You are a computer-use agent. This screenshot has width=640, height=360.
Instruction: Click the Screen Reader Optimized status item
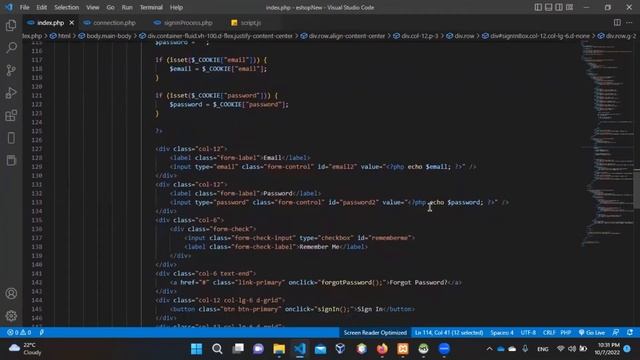pos(375,333)
